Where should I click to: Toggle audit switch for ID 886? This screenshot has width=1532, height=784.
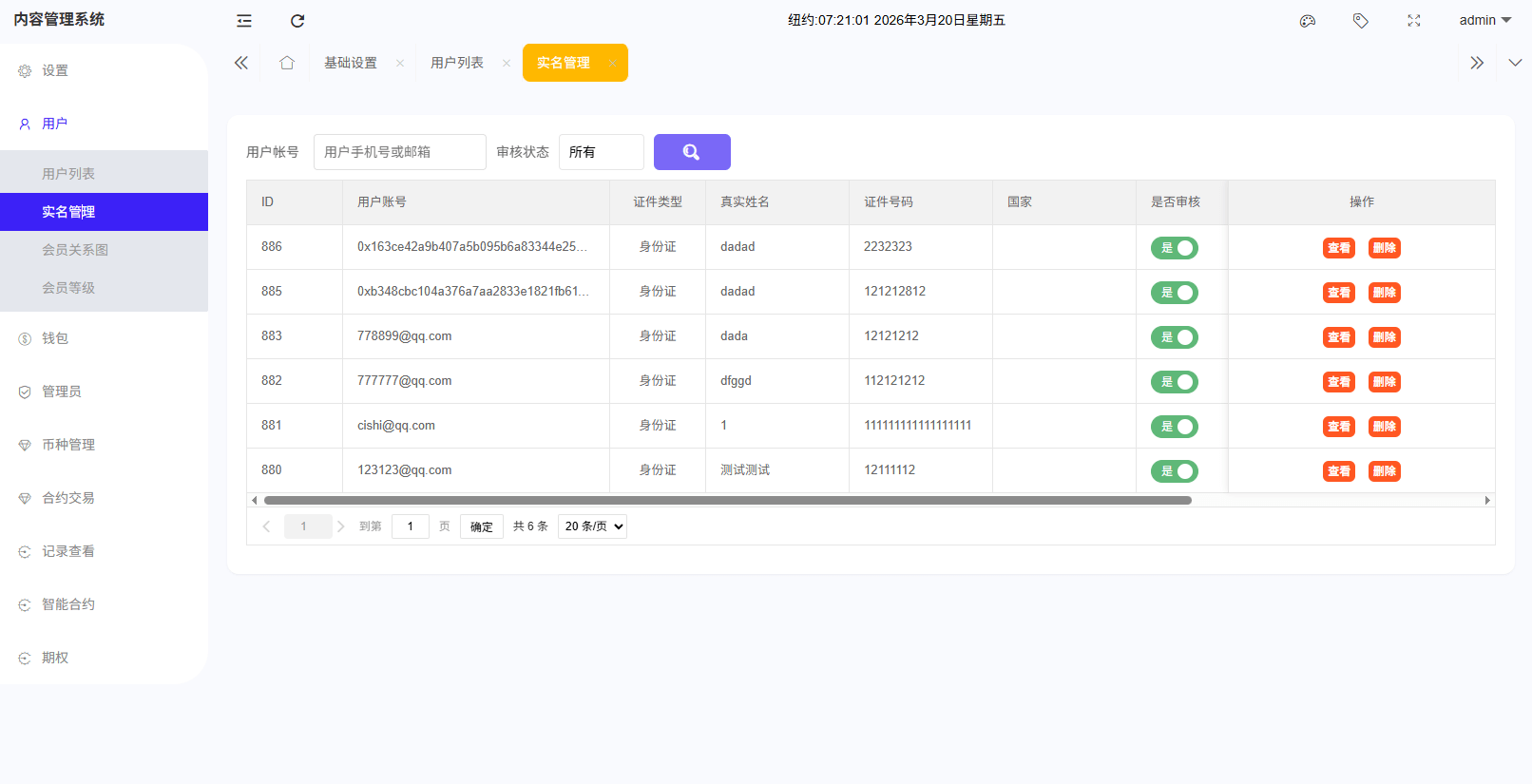[1175, 248]
